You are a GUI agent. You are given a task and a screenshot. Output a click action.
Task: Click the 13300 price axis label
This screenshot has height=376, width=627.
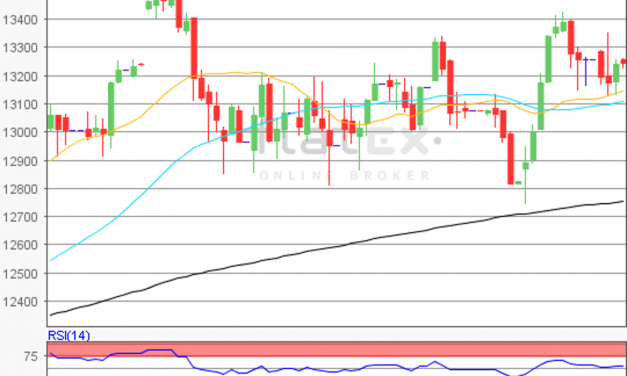click(20, 48)
